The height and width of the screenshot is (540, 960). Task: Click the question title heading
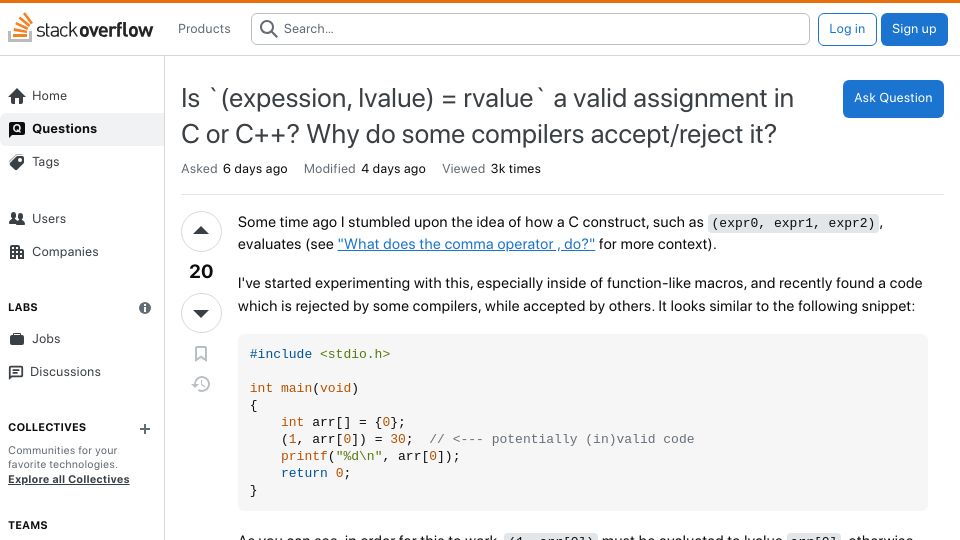pos(487,116)
